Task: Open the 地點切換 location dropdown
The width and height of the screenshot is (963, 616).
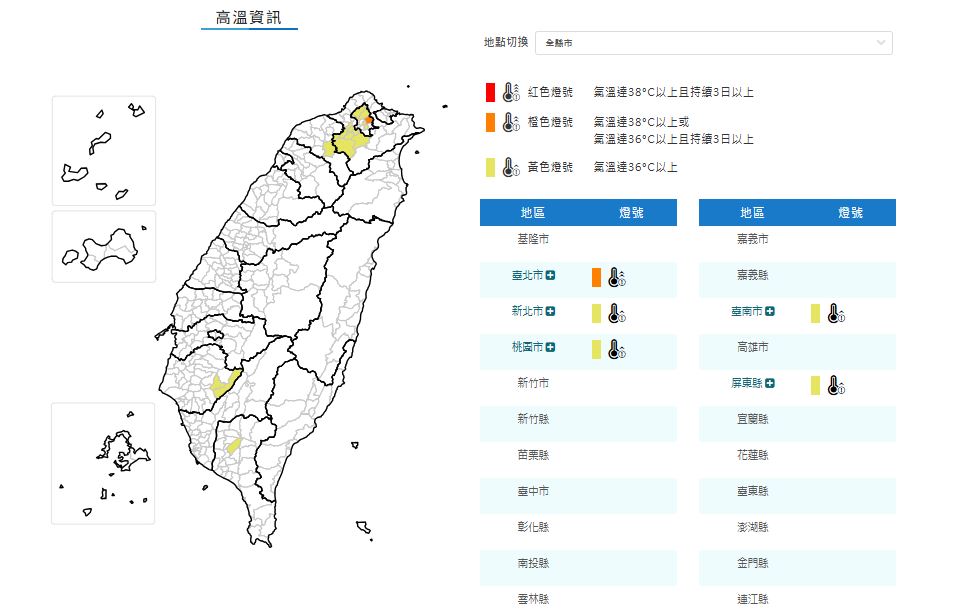Action: (x=713, y=43)
